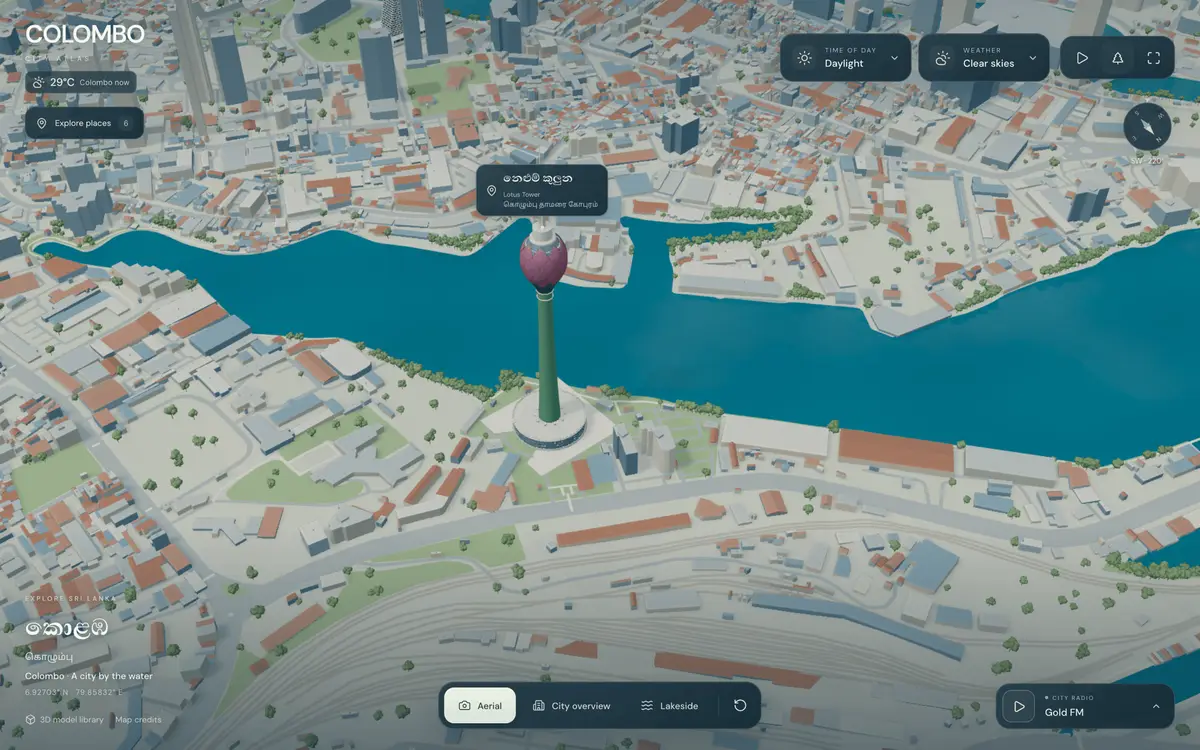Click the SW 220° heading readout
Screen dimensions: 1200x750
pyautogui.click(x=1147, y=161)
